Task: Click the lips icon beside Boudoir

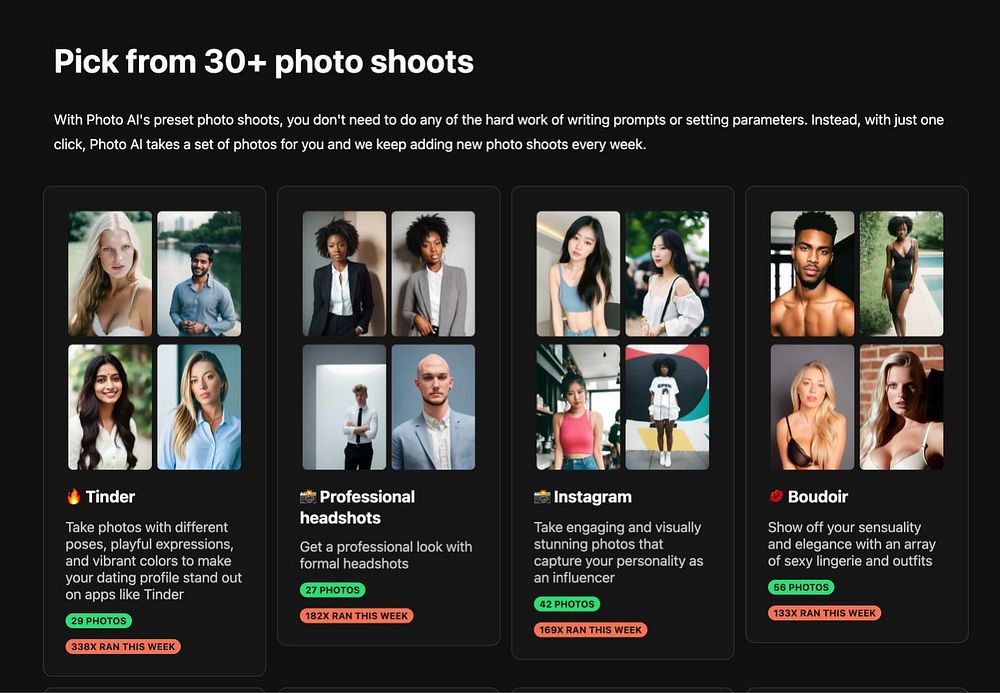Action: coord(776,496)
